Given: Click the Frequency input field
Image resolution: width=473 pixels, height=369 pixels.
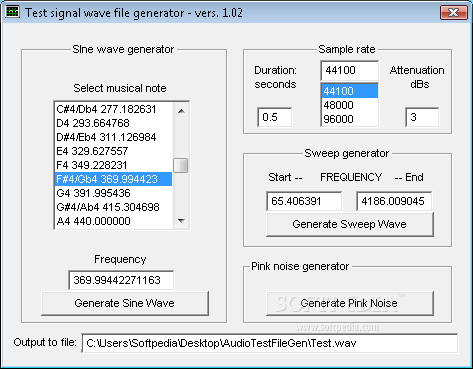Looking at the screenshot, I should (x=121, y=280).
